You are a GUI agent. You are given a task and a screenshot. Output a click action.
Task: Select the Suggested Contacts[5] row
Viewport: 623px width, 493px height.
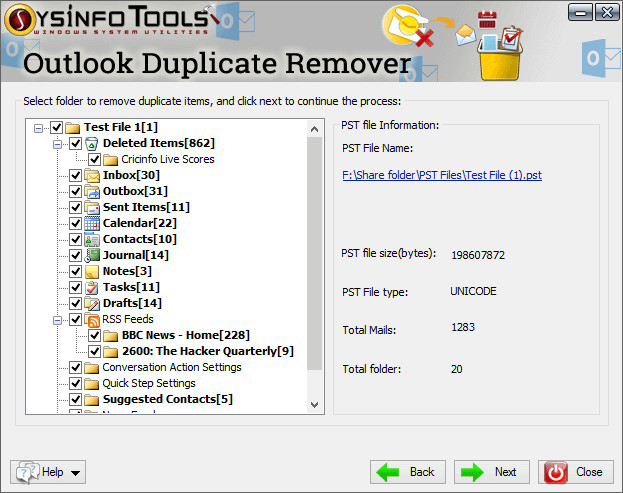pos(167,399)
